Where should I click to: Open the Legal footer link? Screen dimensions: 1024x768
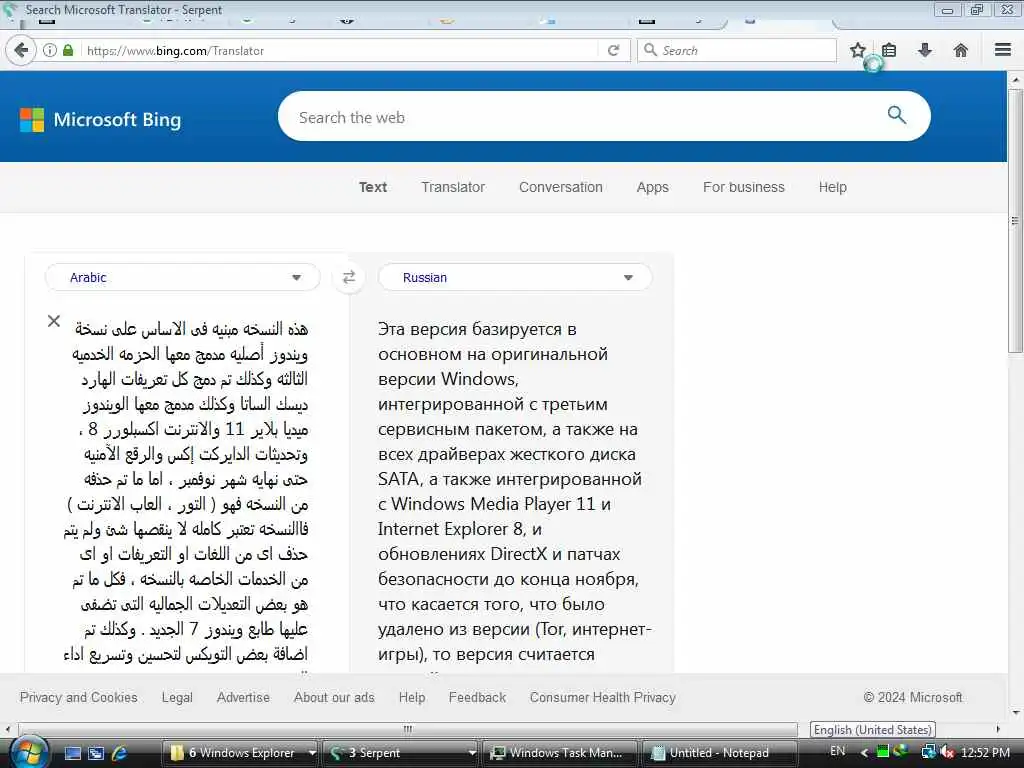[x=177, y=697]
